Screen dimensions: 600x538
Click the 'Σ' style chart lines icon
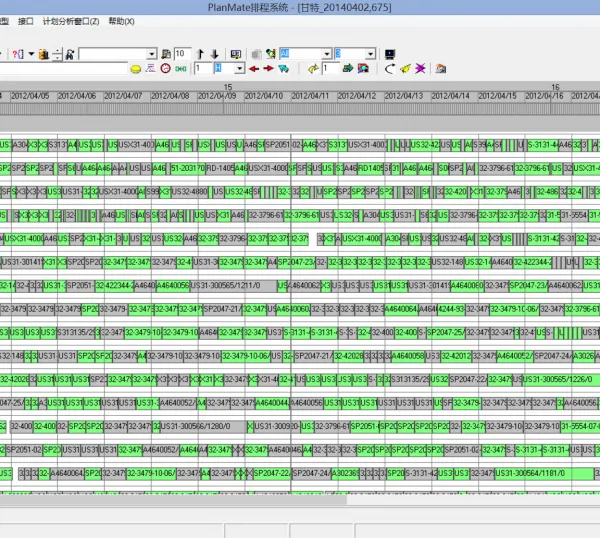point(150,68)
